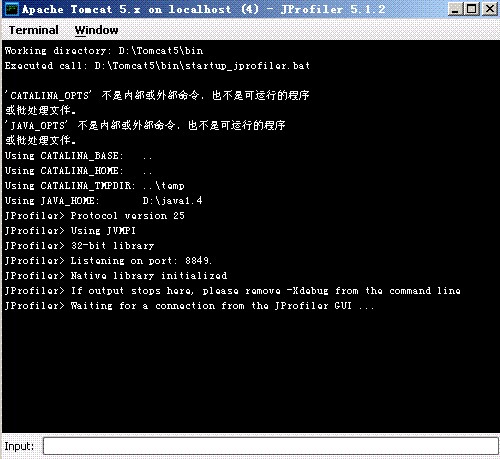
Task: Click 'Waiting for a connection' line
Action: 189,306
